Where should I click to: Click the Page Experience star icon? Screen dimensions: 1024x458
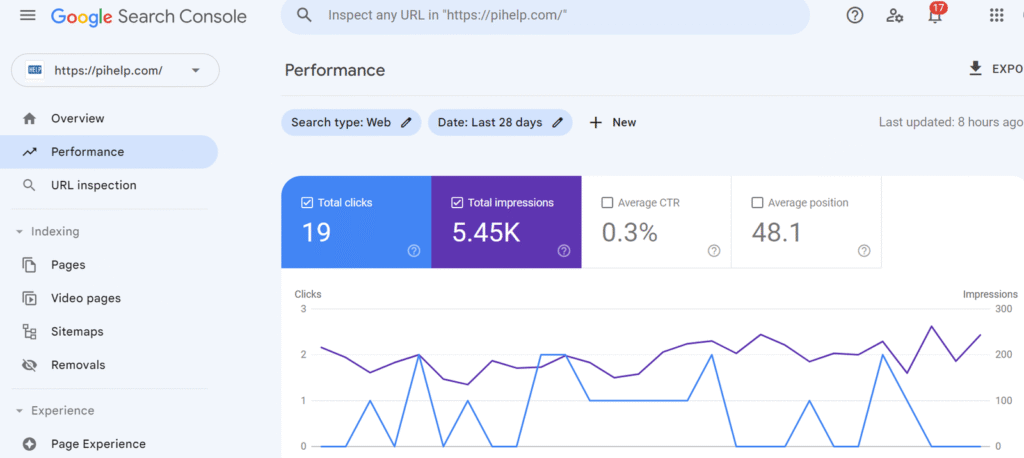[29, 444]
